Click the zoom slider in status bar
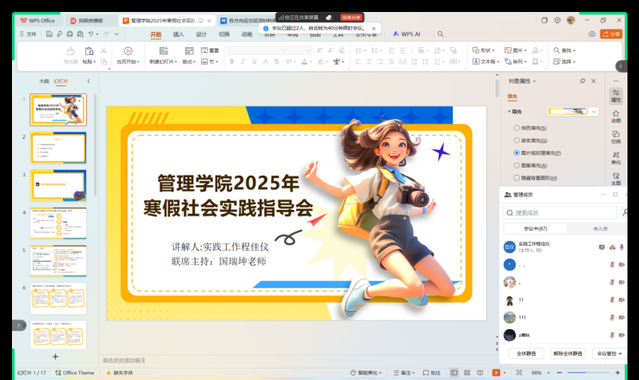Viewport: 639px width, 380px height. (x=588, y=373)
